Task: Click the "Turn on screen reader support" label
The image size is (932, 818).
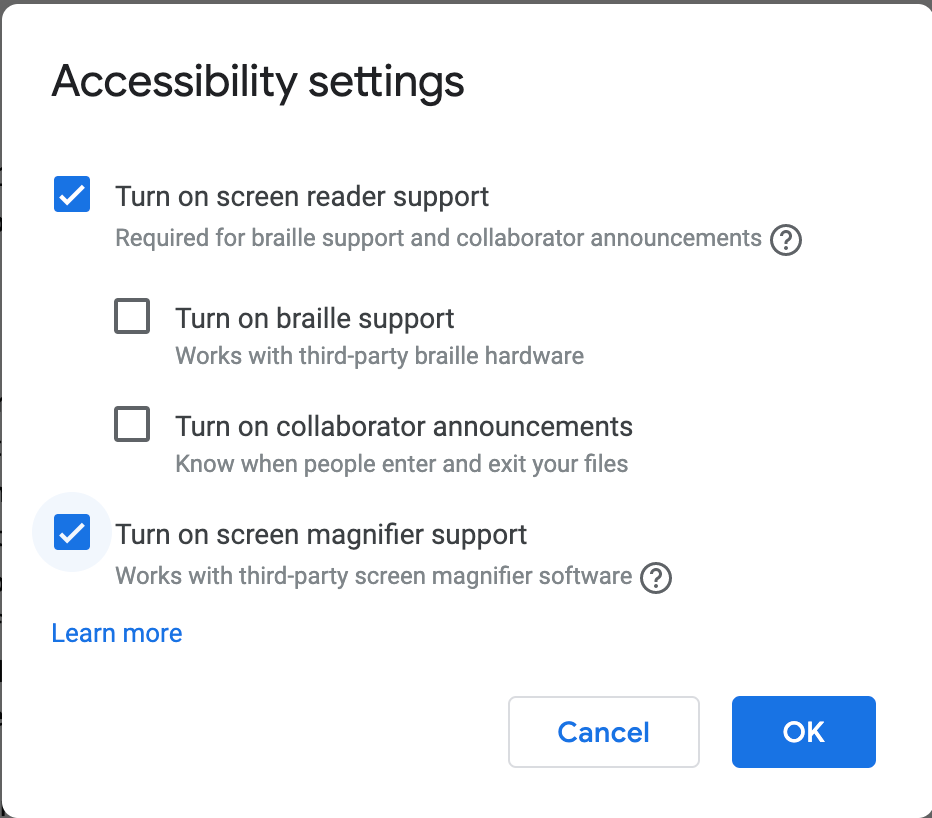Action: (302, 196)
